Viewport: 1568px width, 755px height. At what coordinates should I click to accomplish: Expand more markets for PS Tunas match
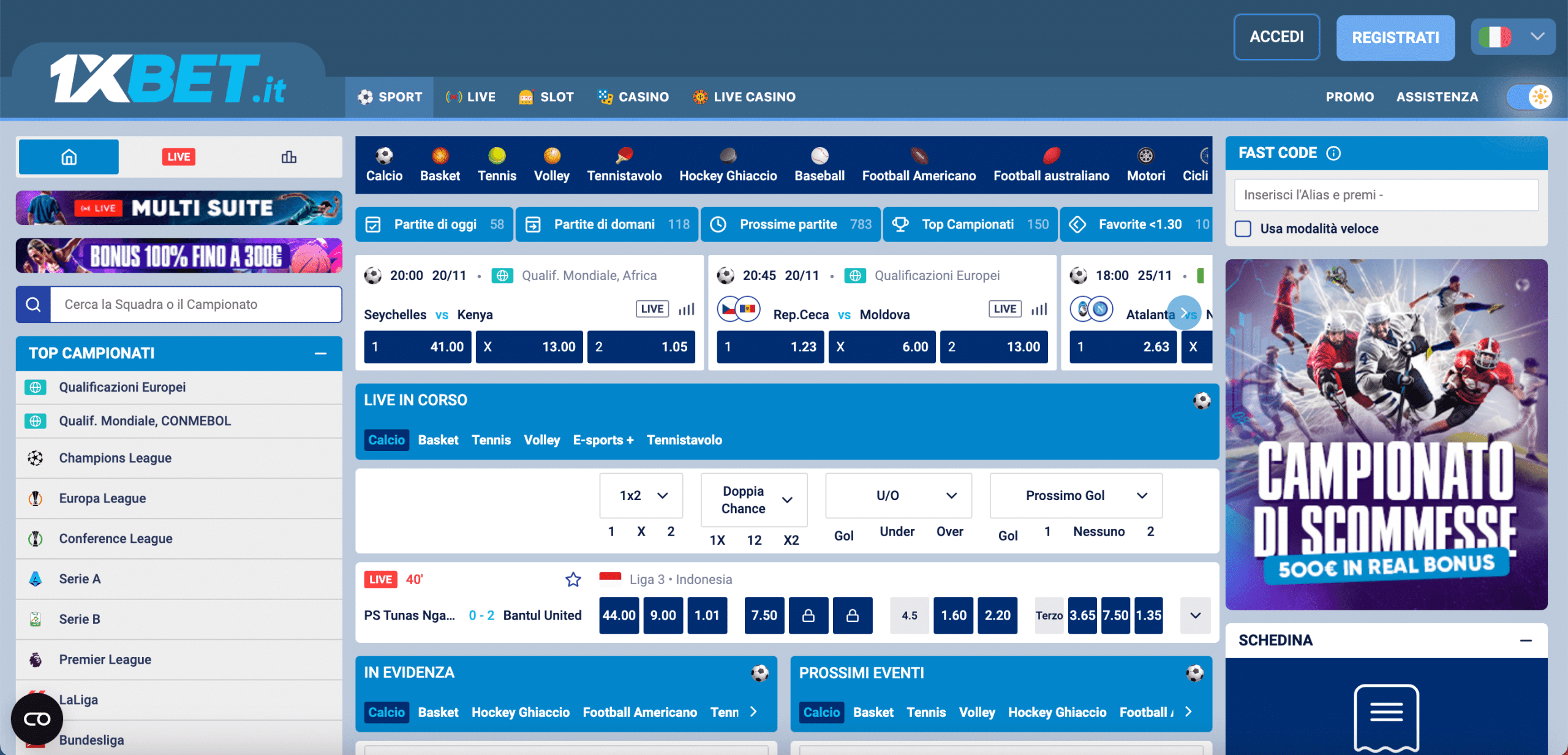(x=1196, y=615)
